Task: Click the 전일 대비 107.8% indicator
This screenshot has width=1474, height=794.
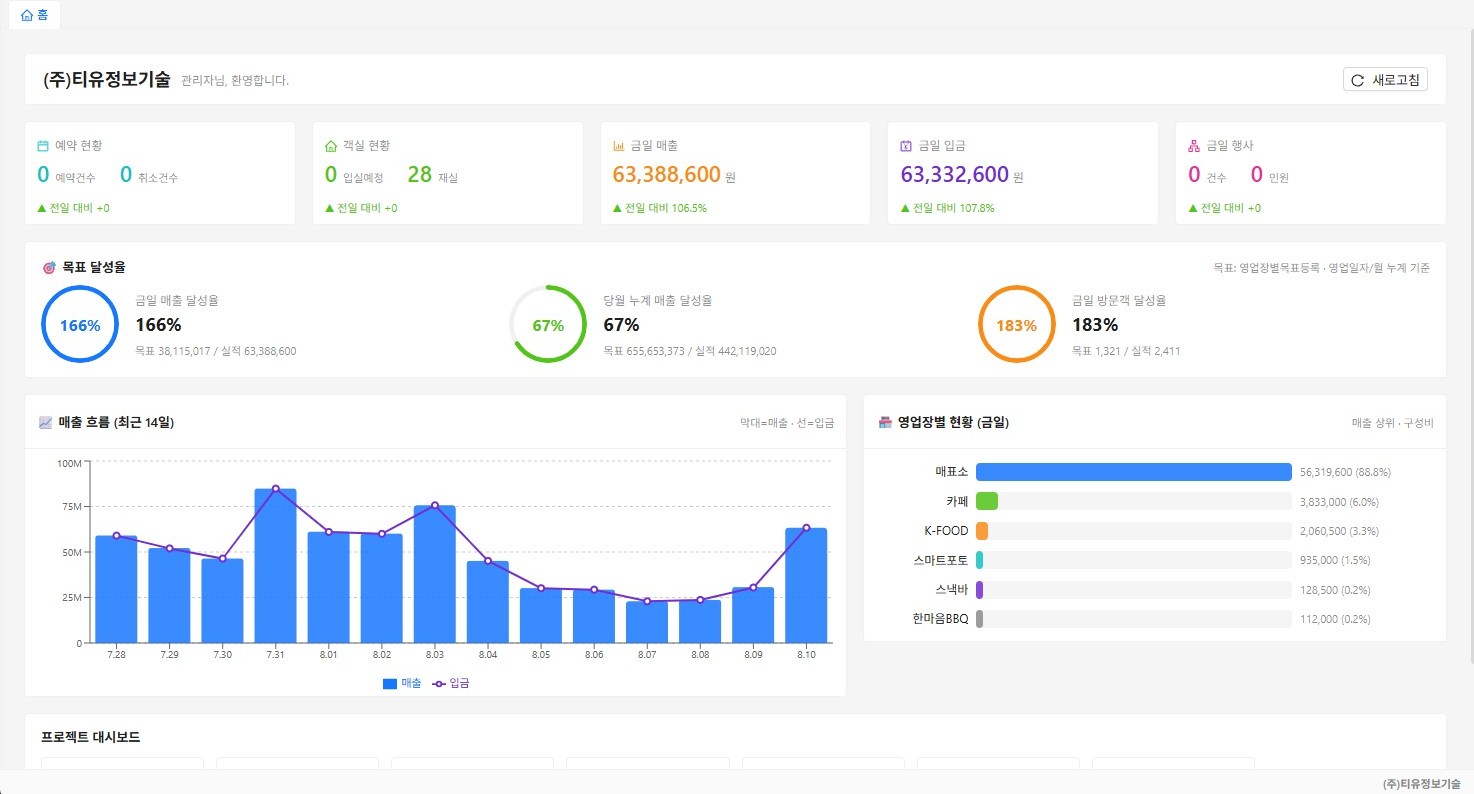Action: (x=948, y=208)
